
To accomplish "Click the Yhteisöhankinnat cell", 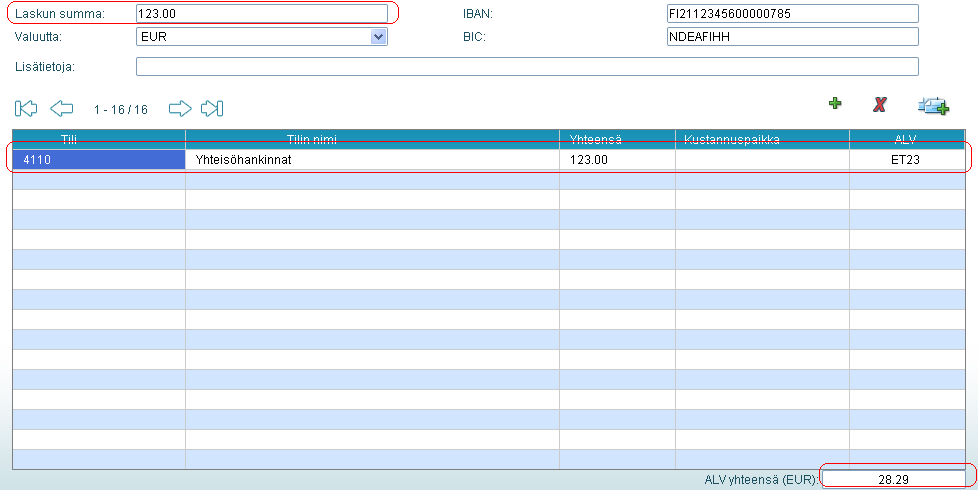I will pos(372,160).
